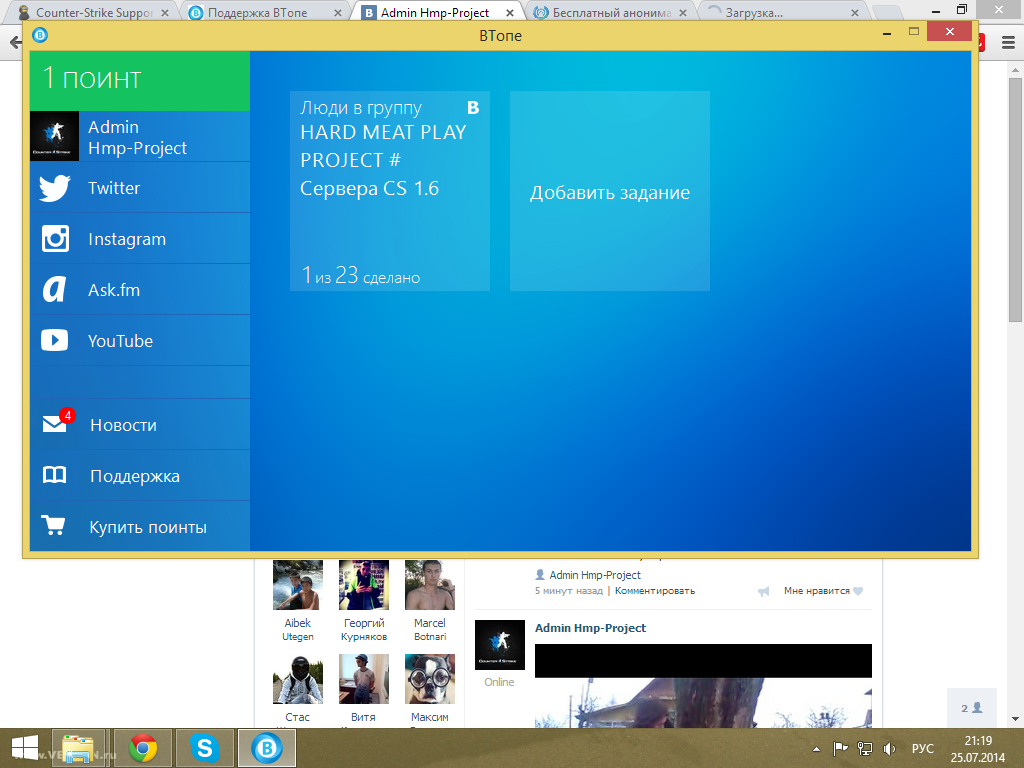
Task: Close the Поддержка ВТопе tab
Action: coord(338,12)
